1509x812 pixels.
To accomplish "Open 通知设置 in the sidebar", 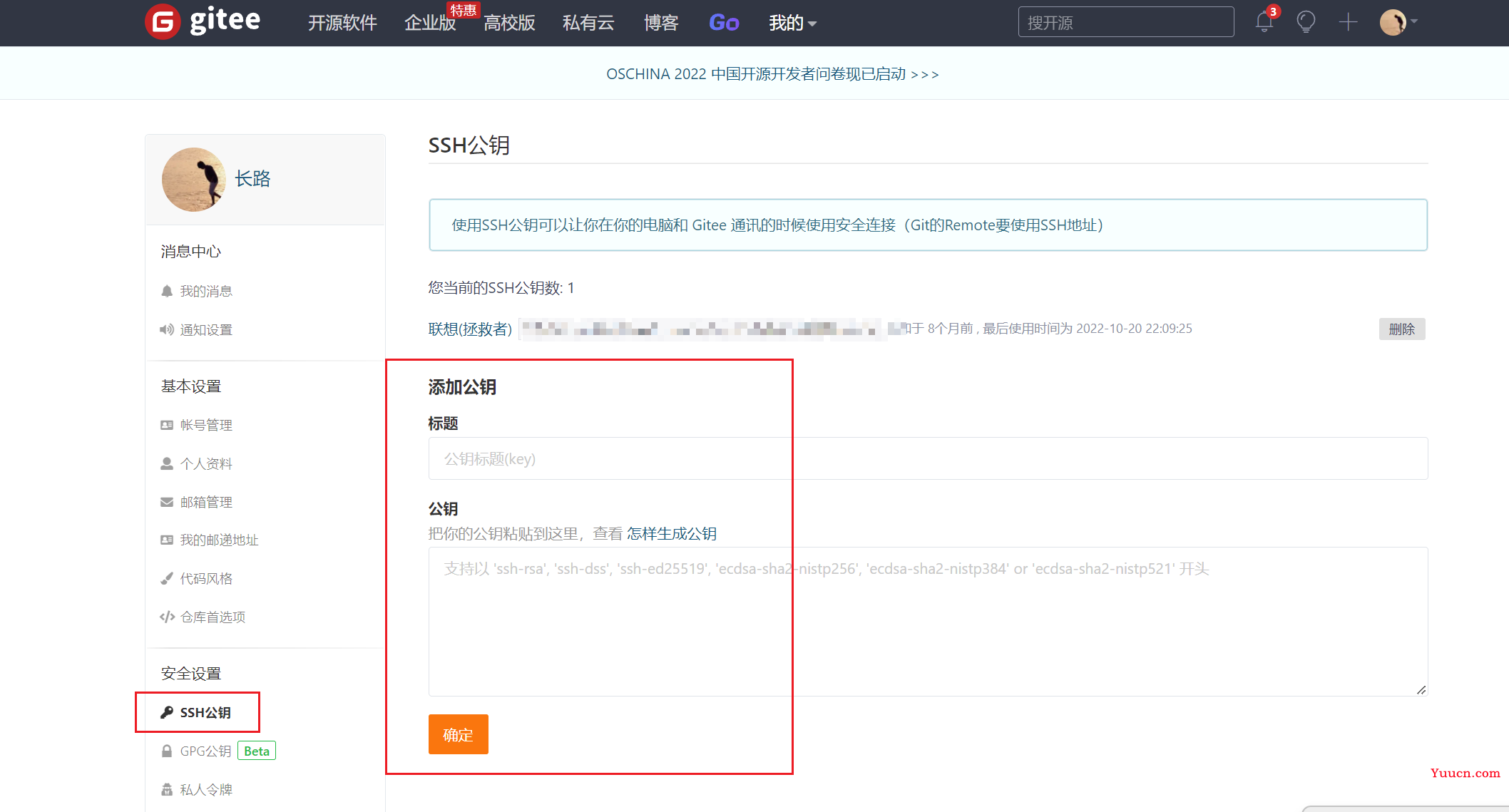I will [x=206, y=329].
